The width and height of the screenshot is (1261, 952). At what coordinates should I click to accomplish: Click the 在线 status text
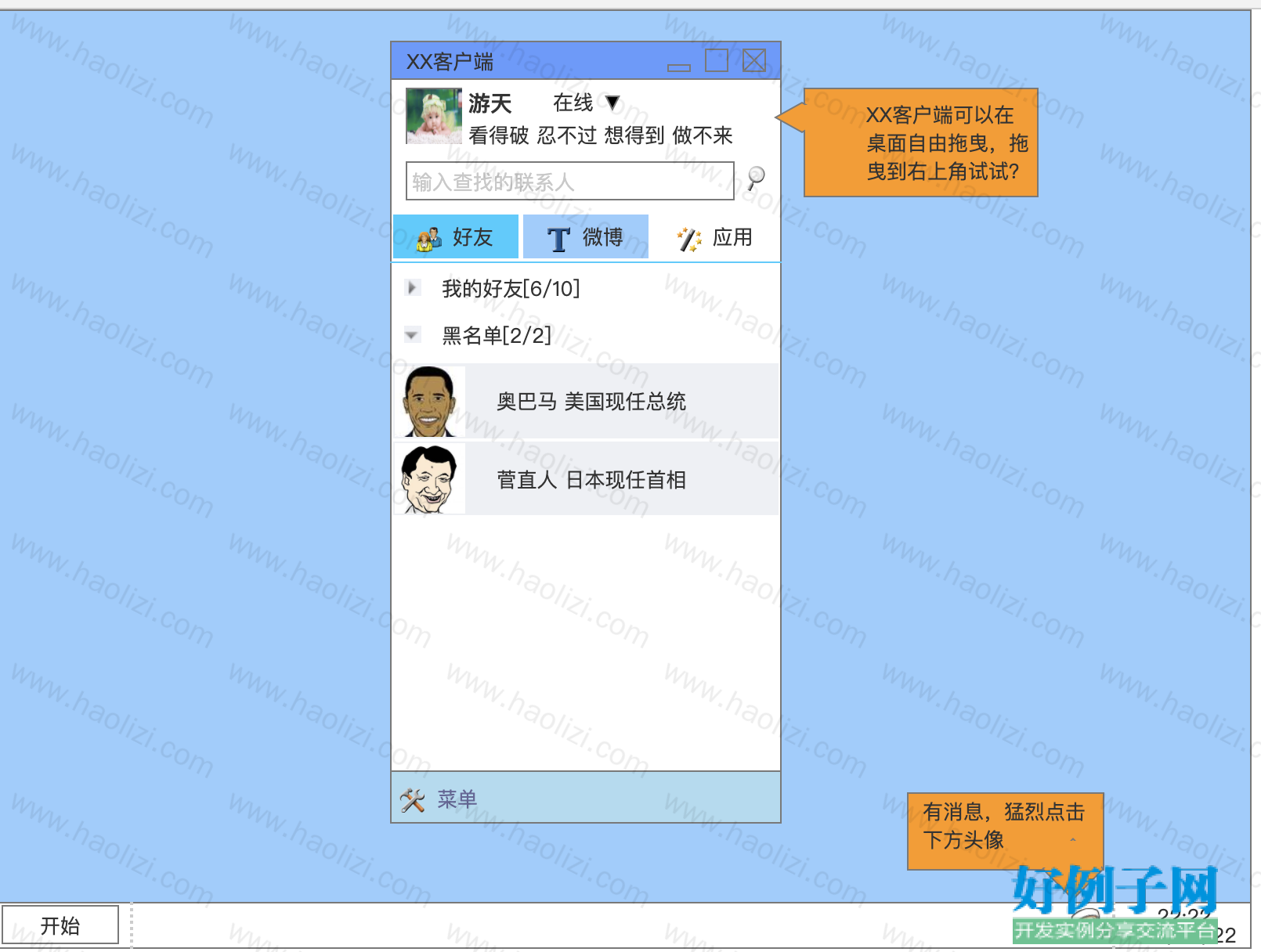pyautogui.click(x=573, y=103)
